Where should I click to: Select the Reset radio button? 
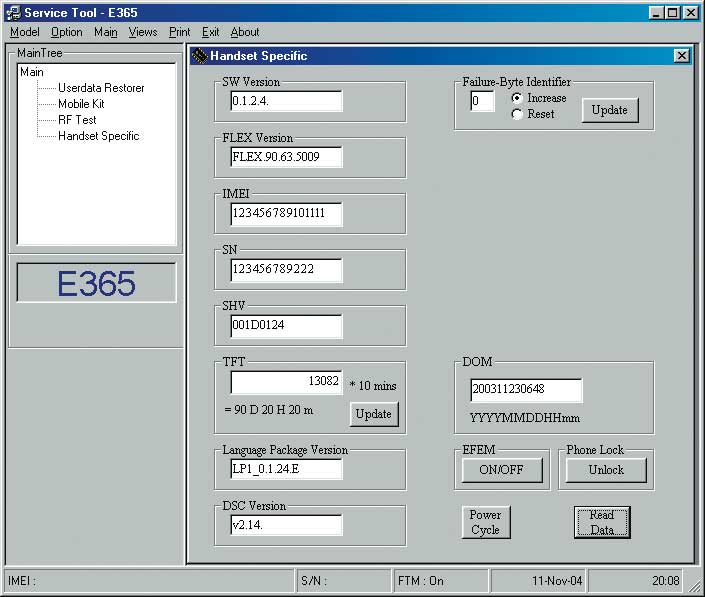(517, 114)
